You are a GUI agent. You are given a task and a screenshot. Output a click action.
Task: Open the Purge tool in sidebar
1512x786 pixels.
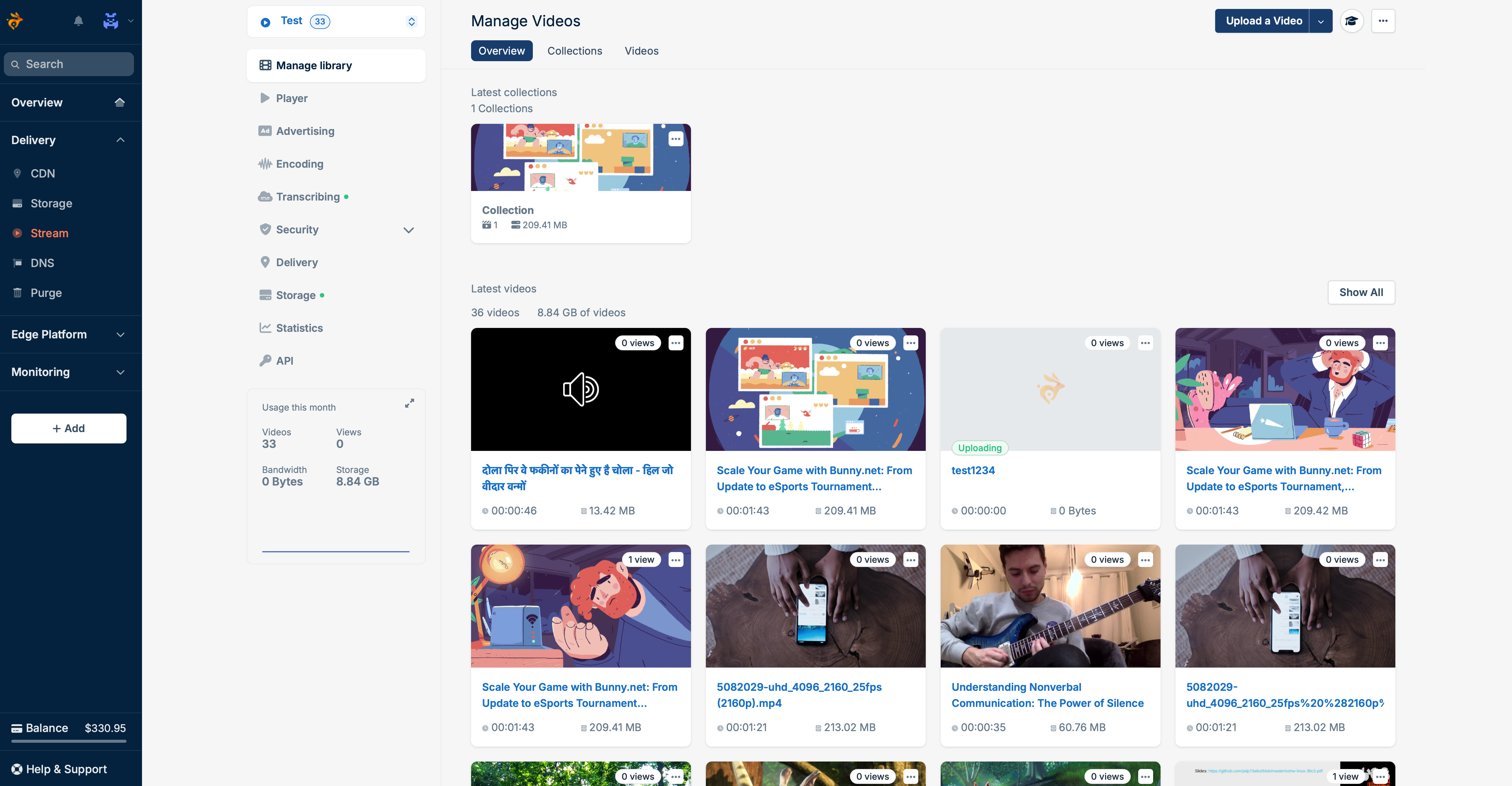45,292
